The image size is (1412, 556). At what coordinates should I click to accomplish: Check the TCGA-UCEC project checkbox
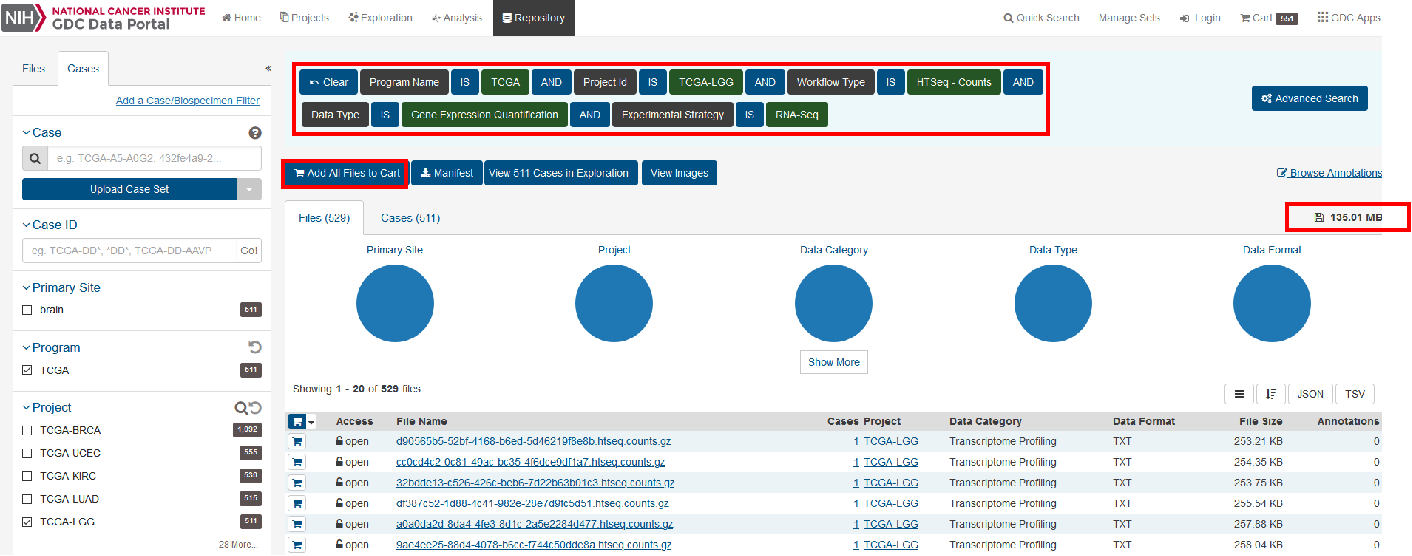(27, 453)
